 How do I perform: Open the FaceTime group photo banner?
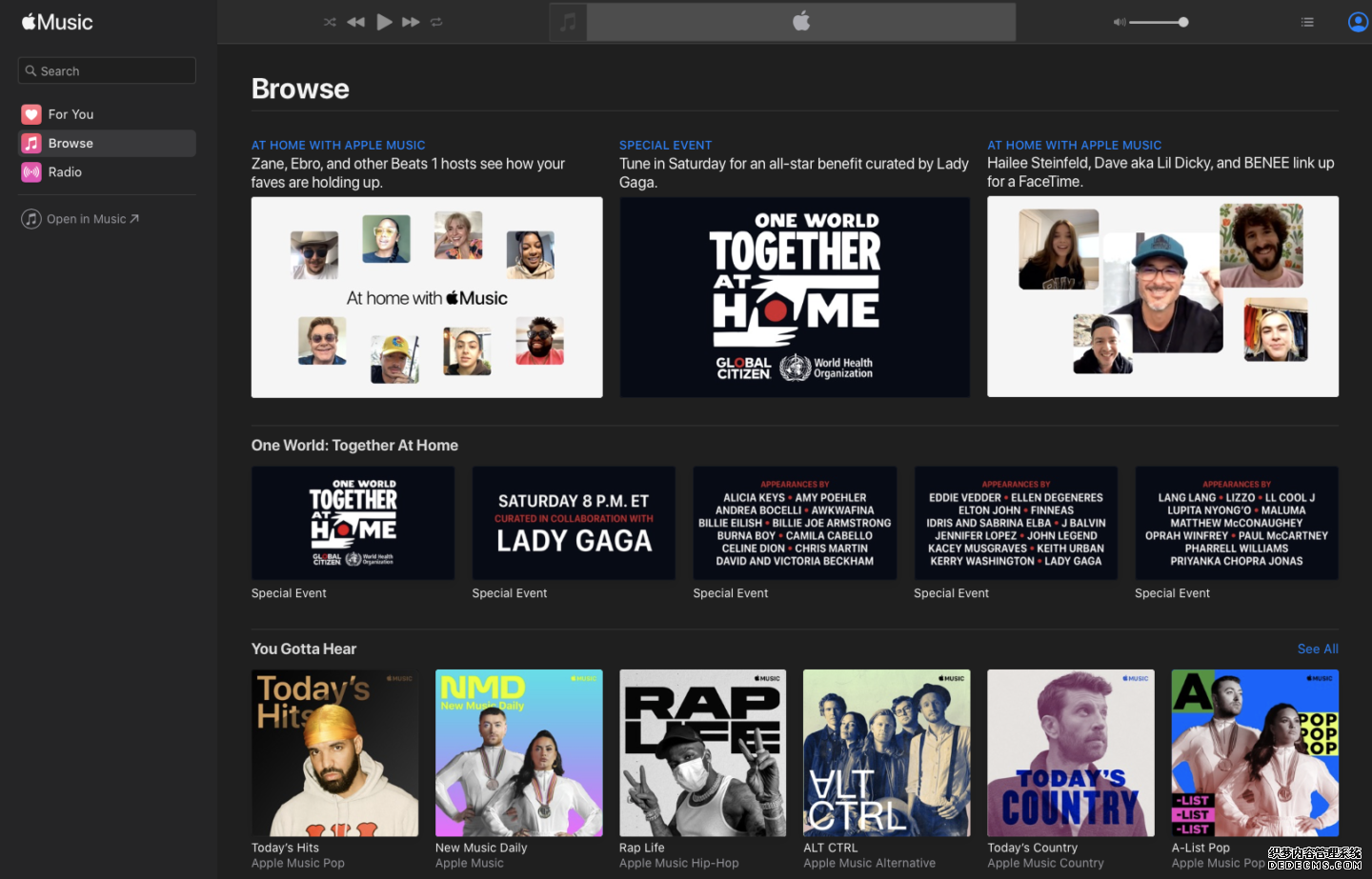(1162, 296)
